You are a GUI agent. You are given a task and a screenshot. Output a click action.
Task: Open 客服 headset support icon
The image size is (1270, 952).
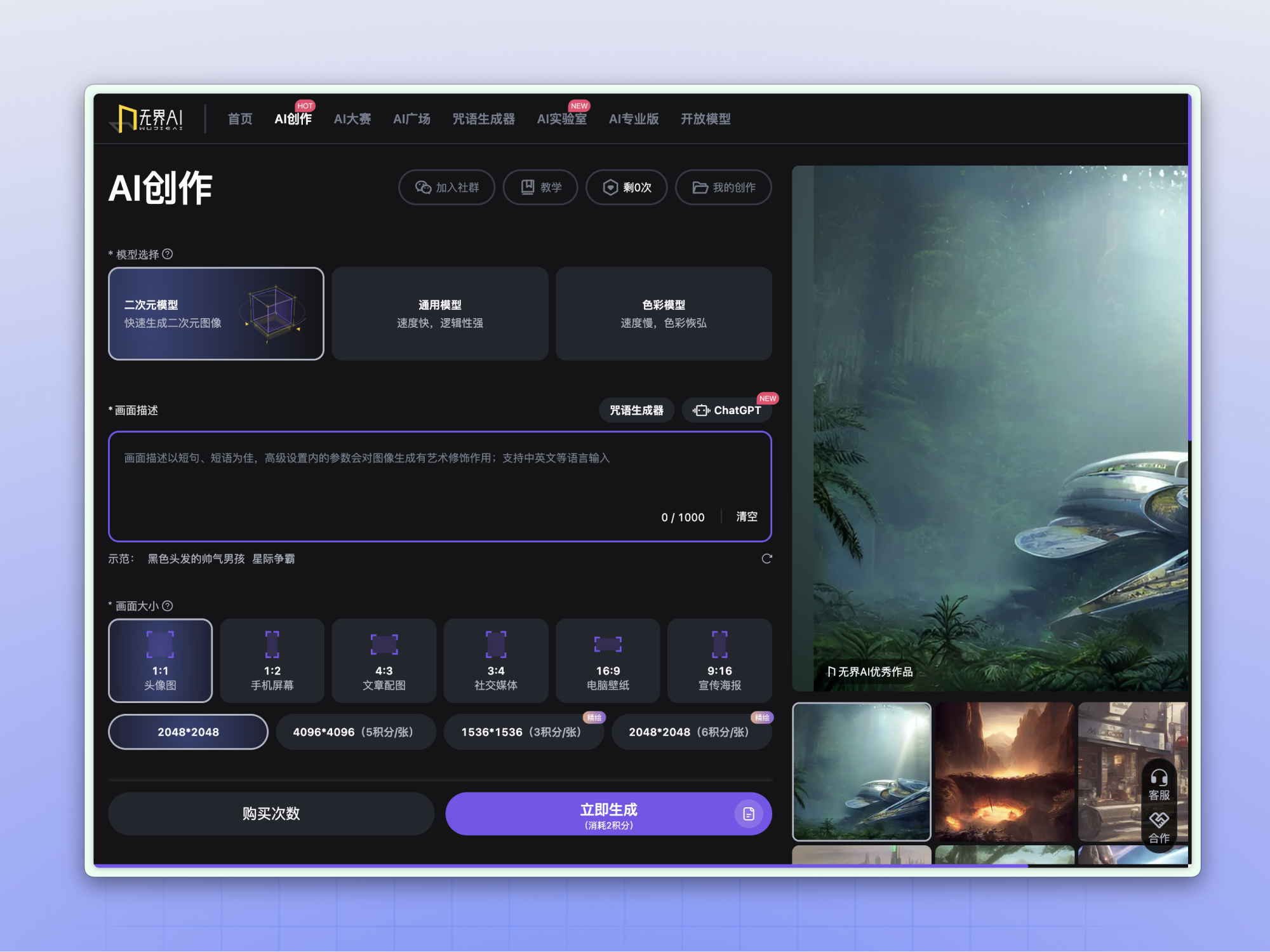(x=1159, y=779)
